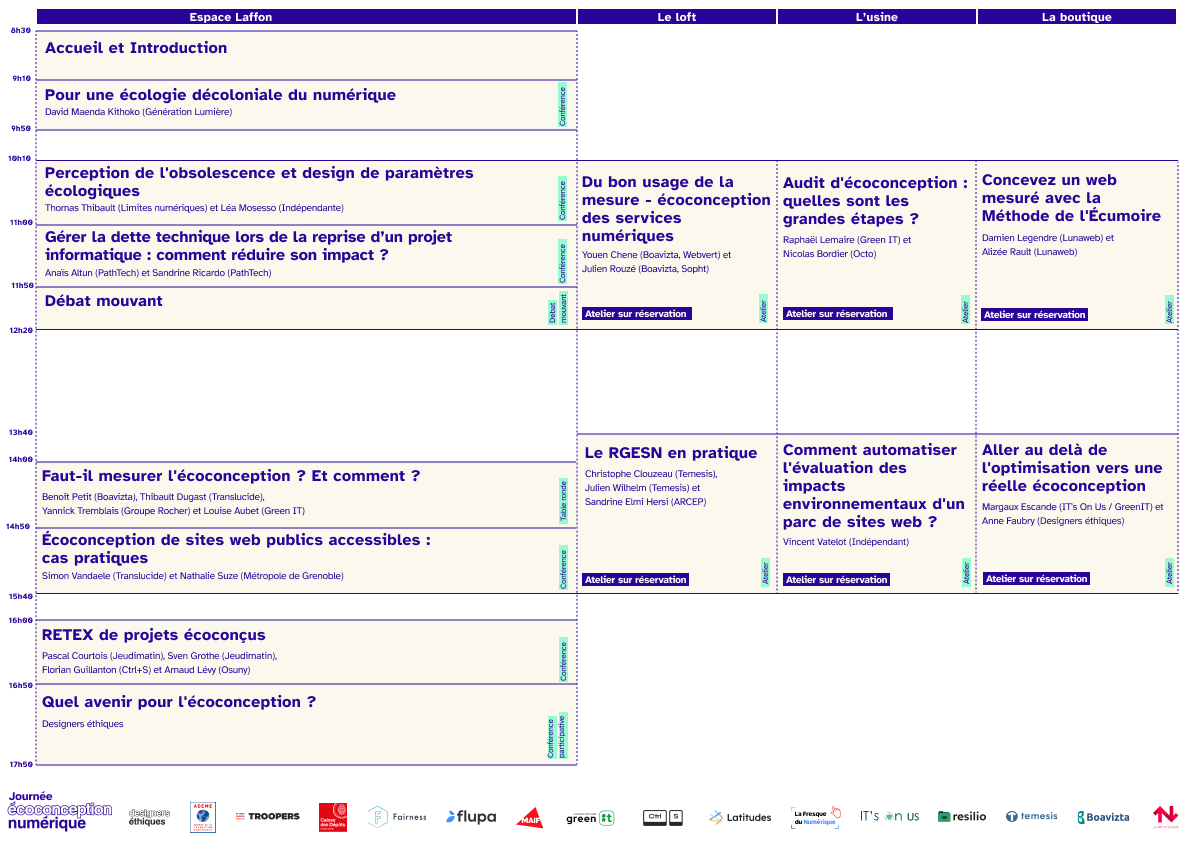Click speaker line 'Anaïs Altun (PathTech) et Sandrine Ricardo'

coord(158,273)
